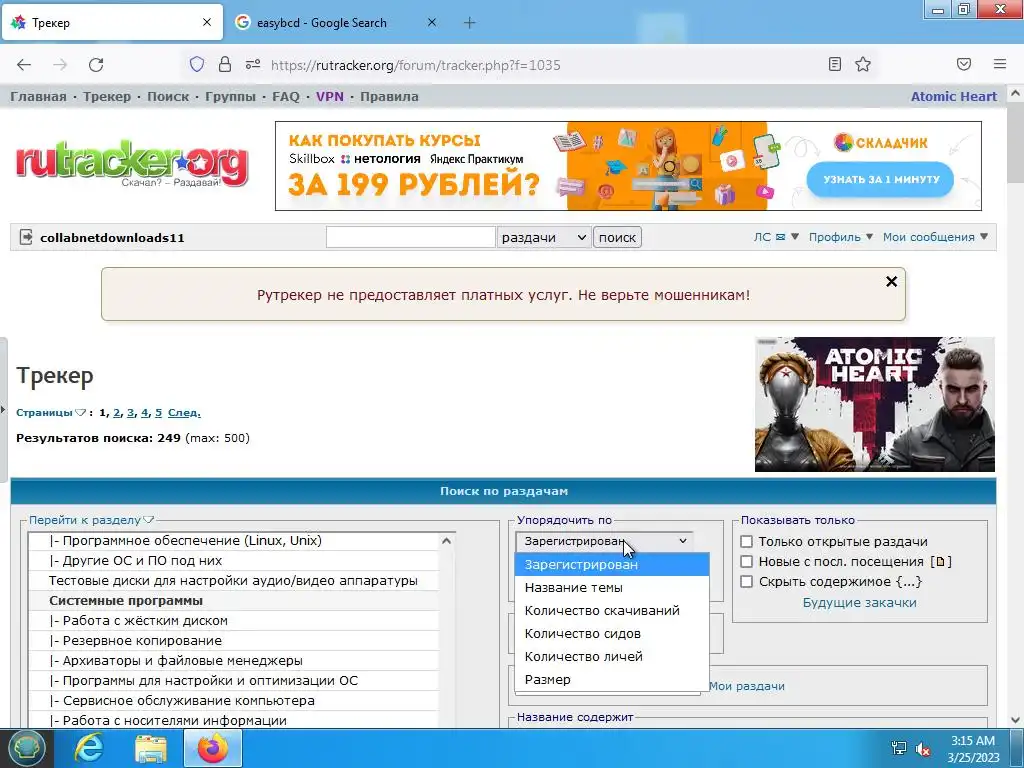This screenshot has width=1024, height=768.
Task: Toggle reader view icon
Action: pyautogui.click(x=835, y=64)
